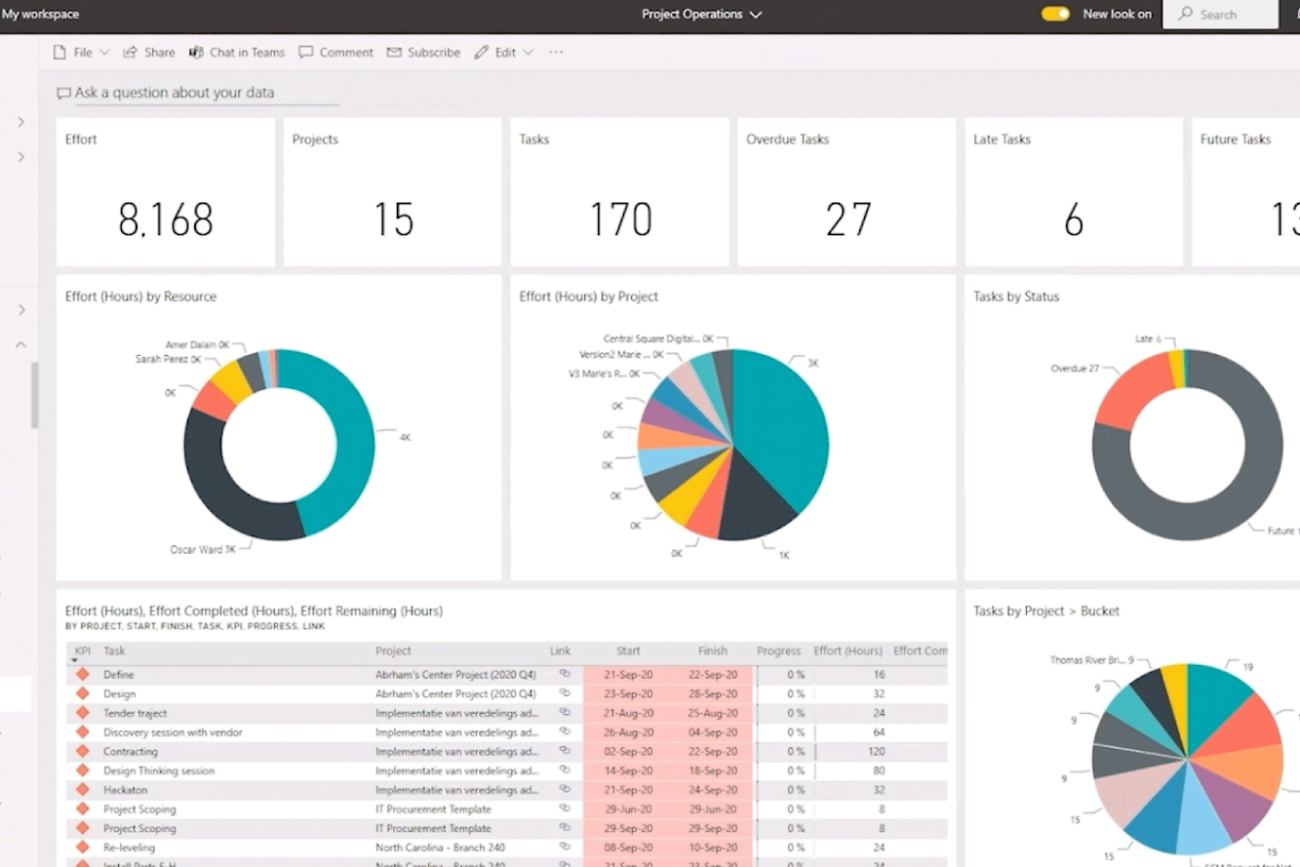Sort table by Finish column header
The image size is (1300, 867).
713,651
